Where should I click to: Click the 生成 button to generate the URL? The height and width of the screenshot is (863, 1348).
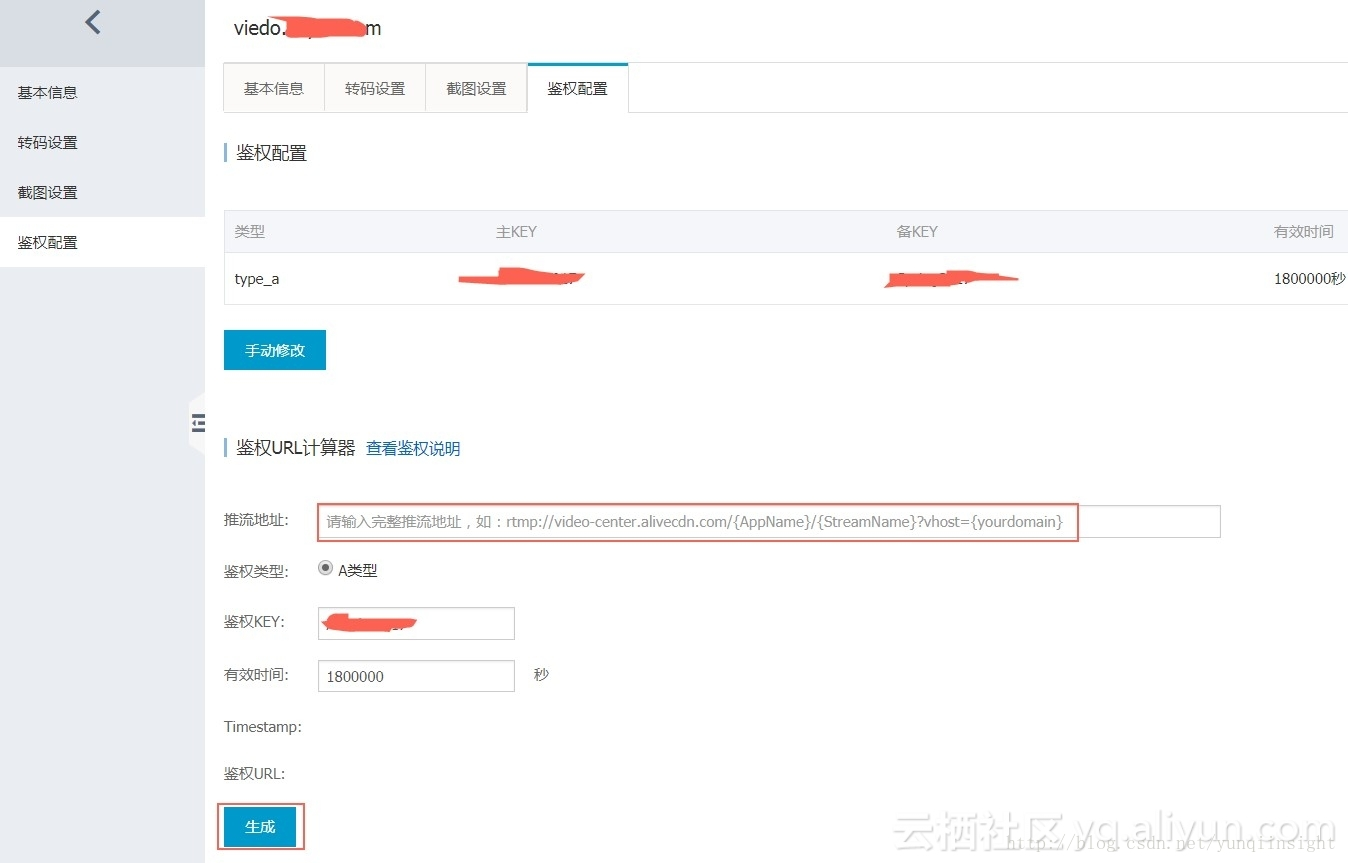[260, 826]
